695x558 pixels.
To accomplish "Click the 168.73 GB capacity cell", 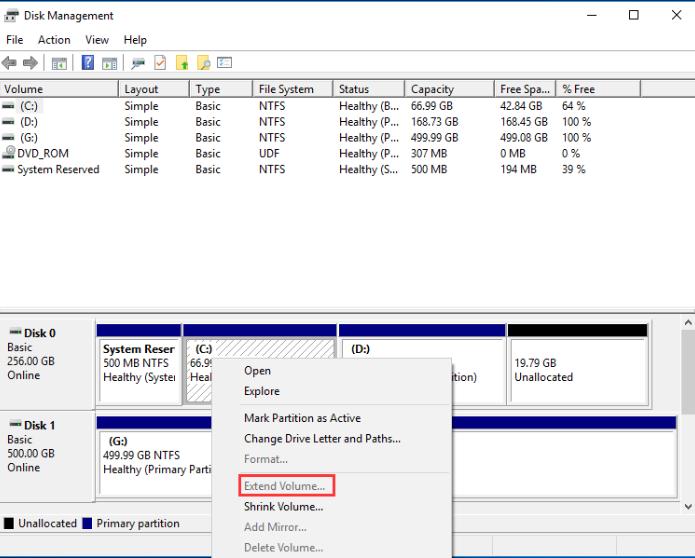I will tap(434, 122).
